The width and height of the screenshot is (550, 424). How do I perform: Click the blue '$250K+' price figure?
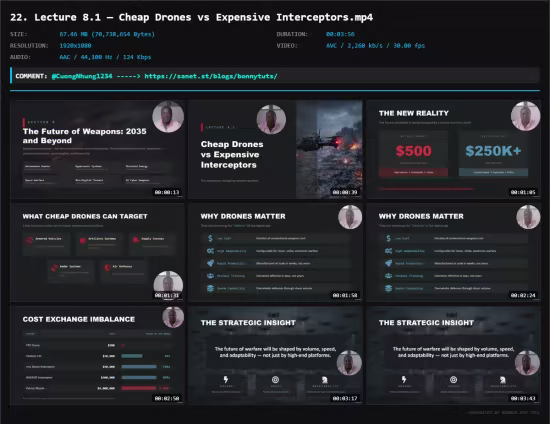(x=493, y=151)
